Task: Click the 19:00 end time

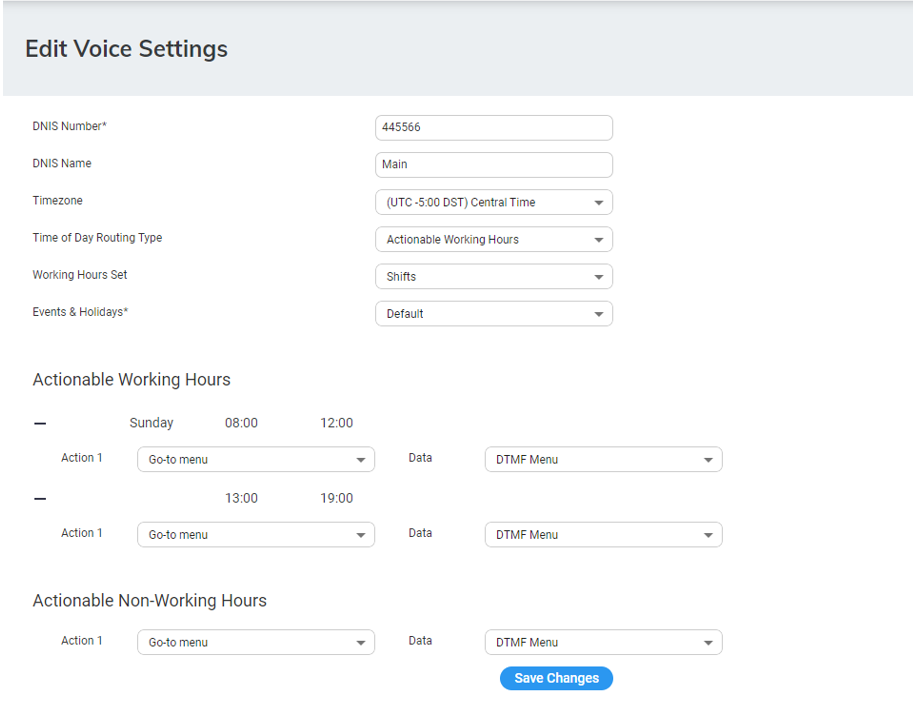Action: [336, 498]
